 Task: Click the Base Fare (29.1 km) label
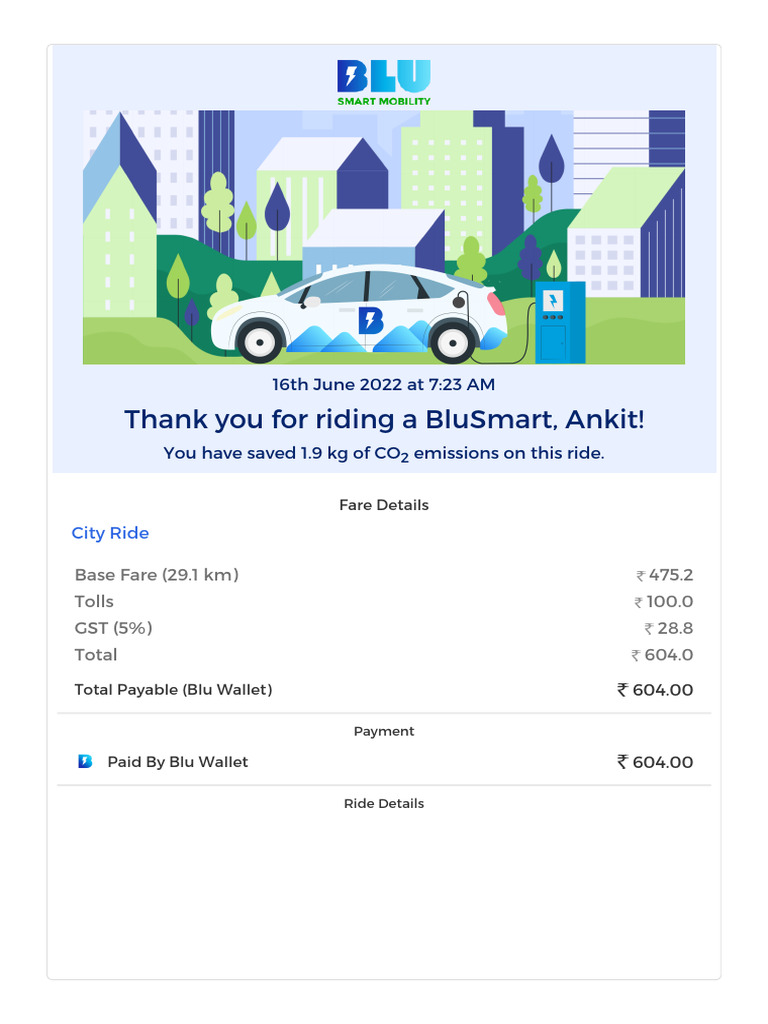click(x=156, y=575)
